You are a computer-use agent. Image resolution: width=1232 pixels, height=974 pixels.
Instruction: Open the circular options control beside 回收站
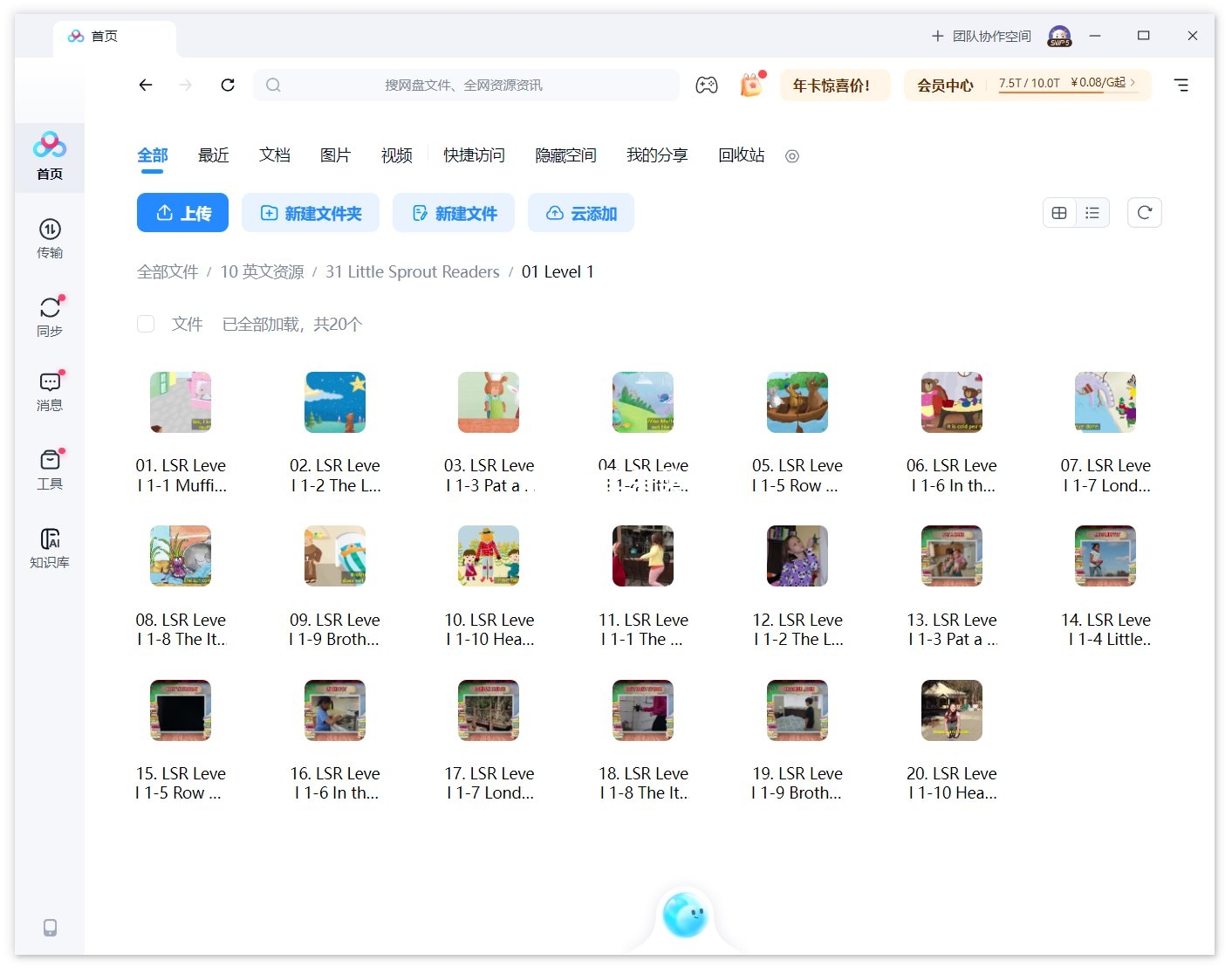click(x=791, y=156)
